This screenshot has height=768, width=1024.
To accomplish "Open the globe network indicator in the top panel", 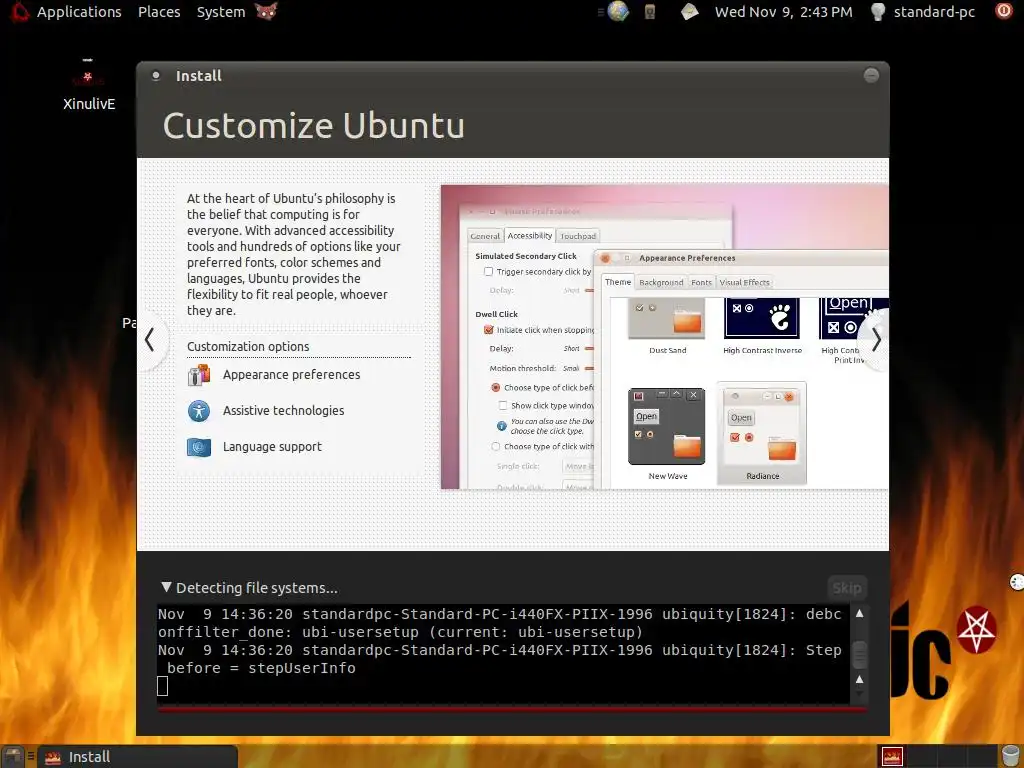I will click(617, 12).
